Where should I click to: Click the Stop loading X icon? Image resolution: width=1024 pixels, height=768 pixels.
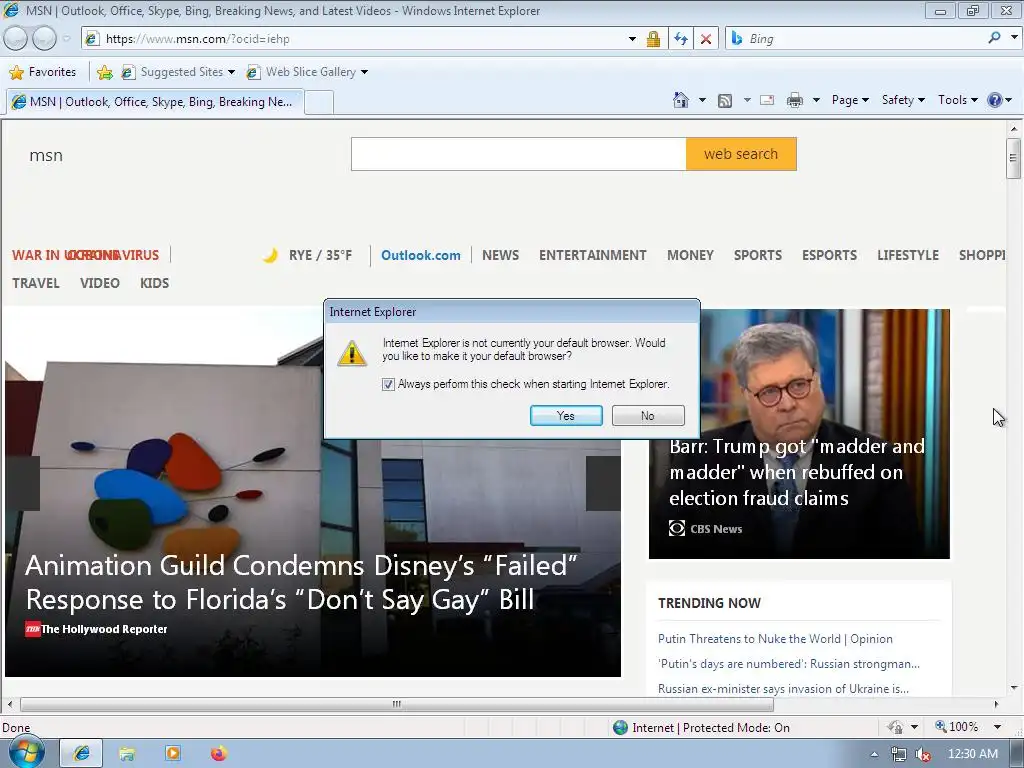point(706,39)
